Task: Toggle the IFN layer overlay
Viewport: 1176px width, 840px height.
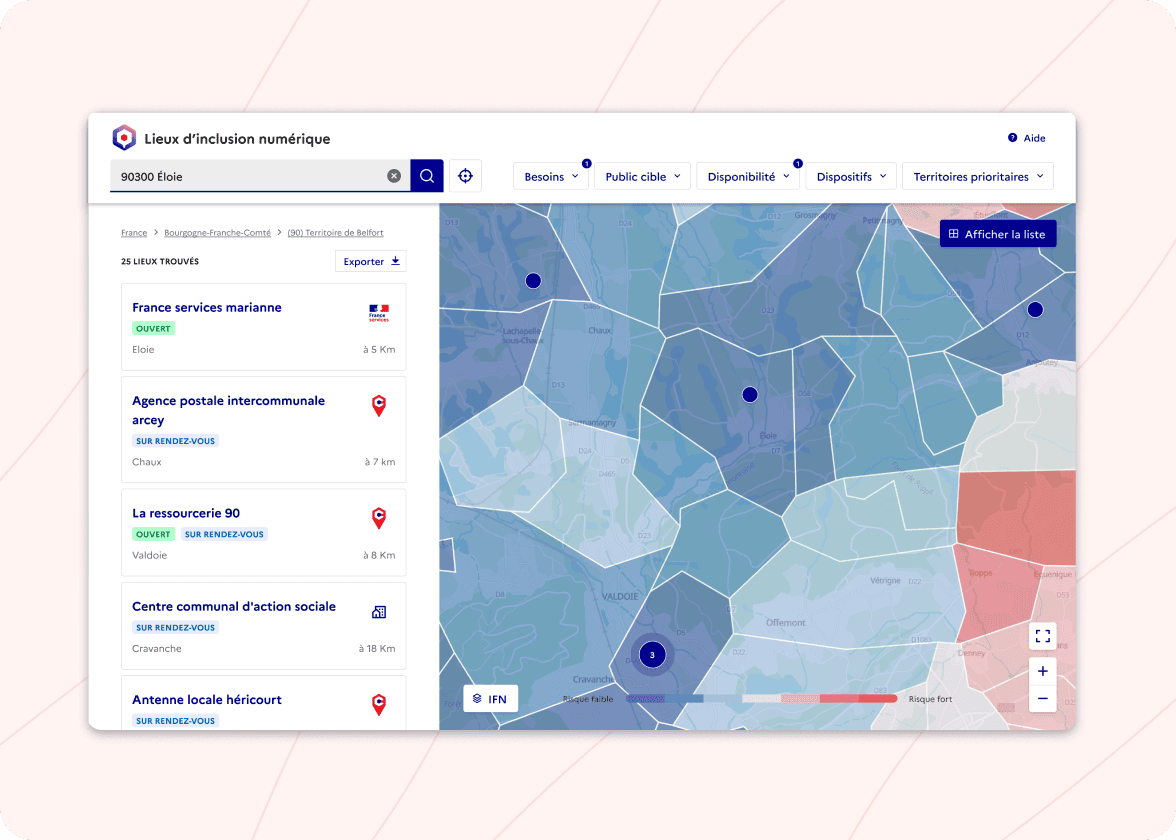Action: coord(490,698)
